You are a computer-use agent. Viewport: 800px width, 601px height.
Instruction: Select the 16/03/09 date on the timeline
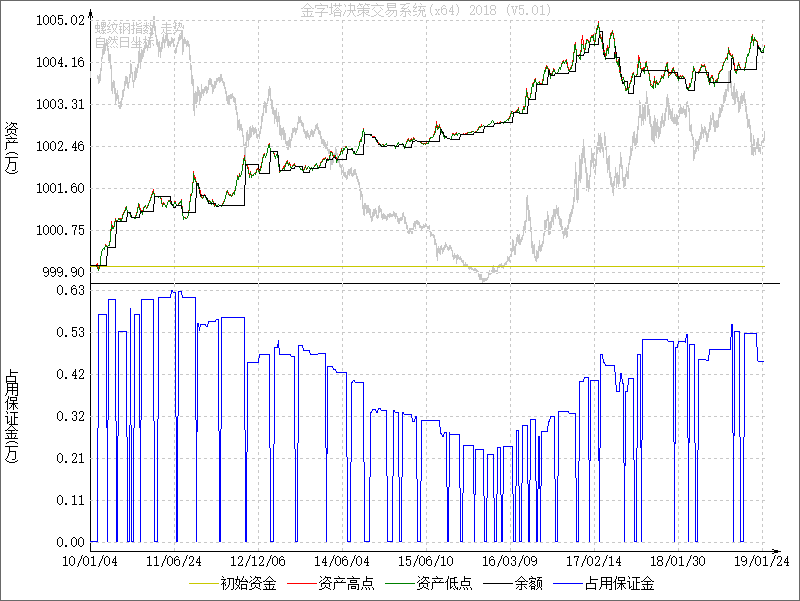pyautogui.click(x=511, y=561)
